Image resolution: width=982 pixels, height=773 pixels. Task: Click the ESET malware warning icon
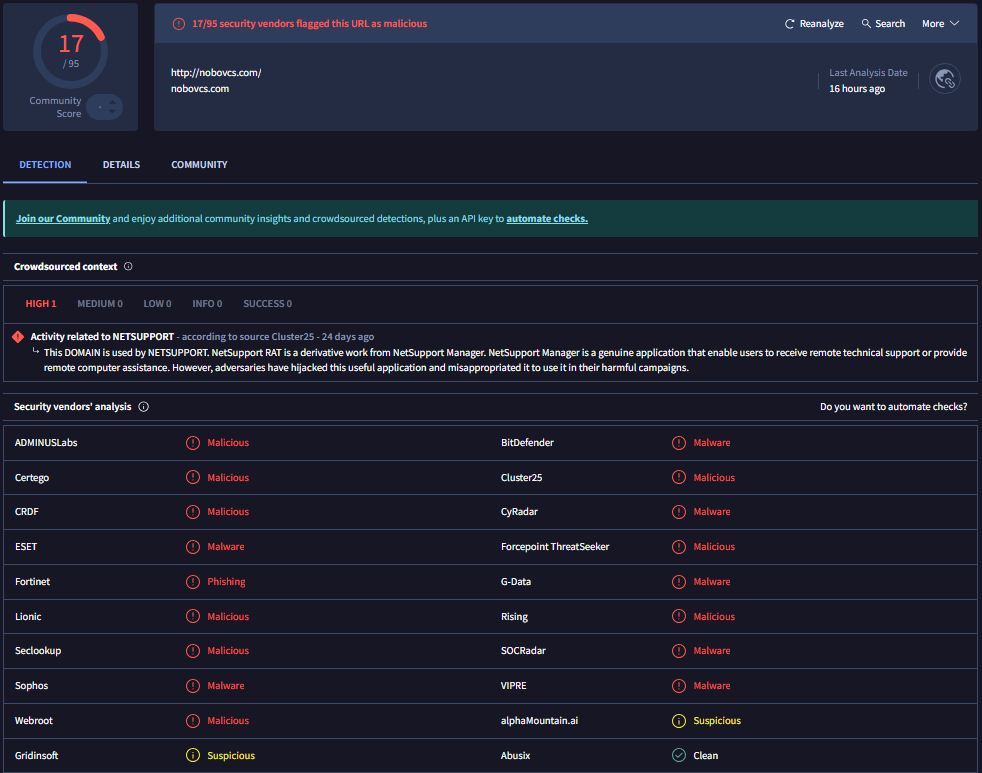click(x=193, y=547)
